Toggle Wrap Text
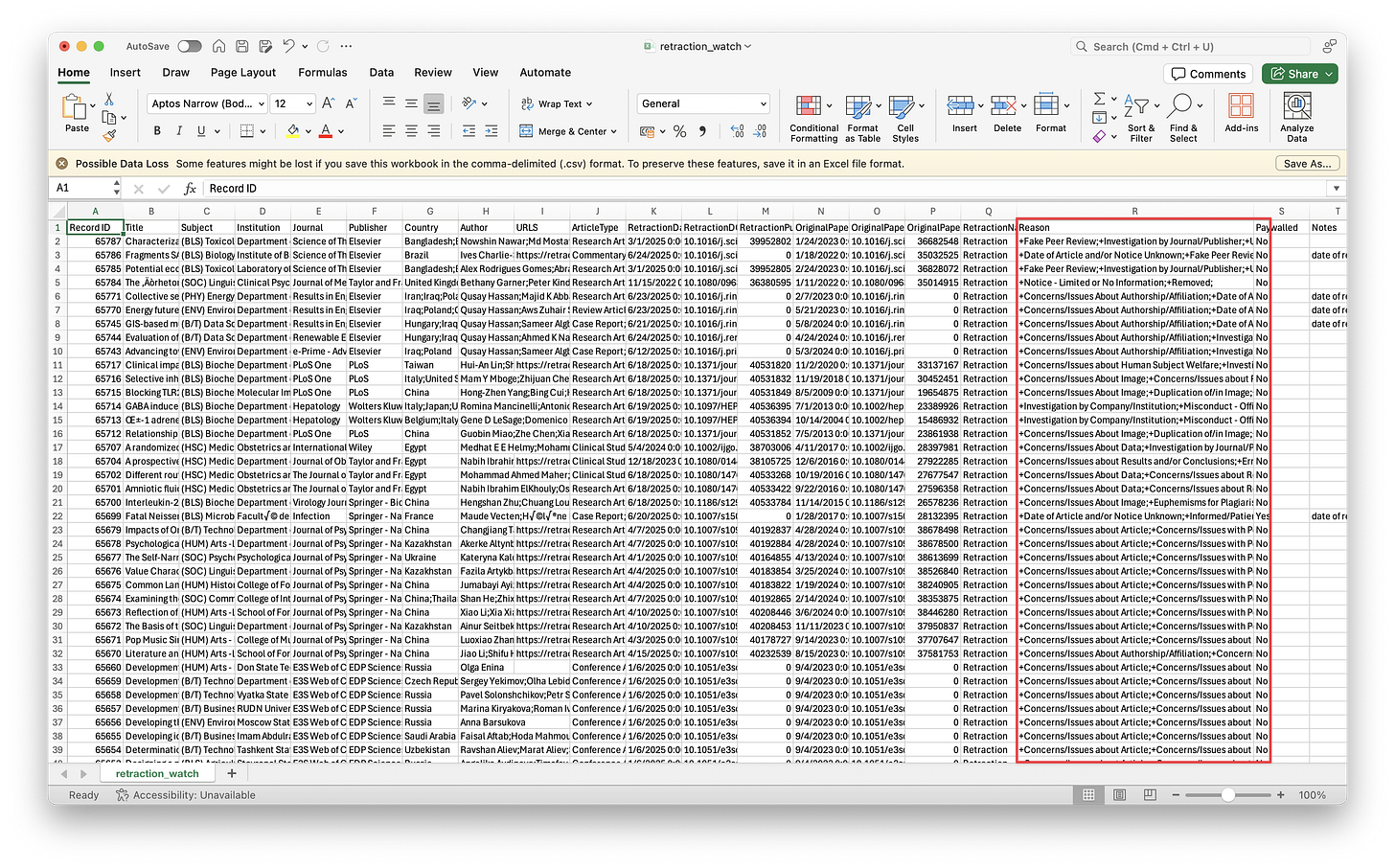This screenshot has width=1395, height=868. tap(557, 103)
